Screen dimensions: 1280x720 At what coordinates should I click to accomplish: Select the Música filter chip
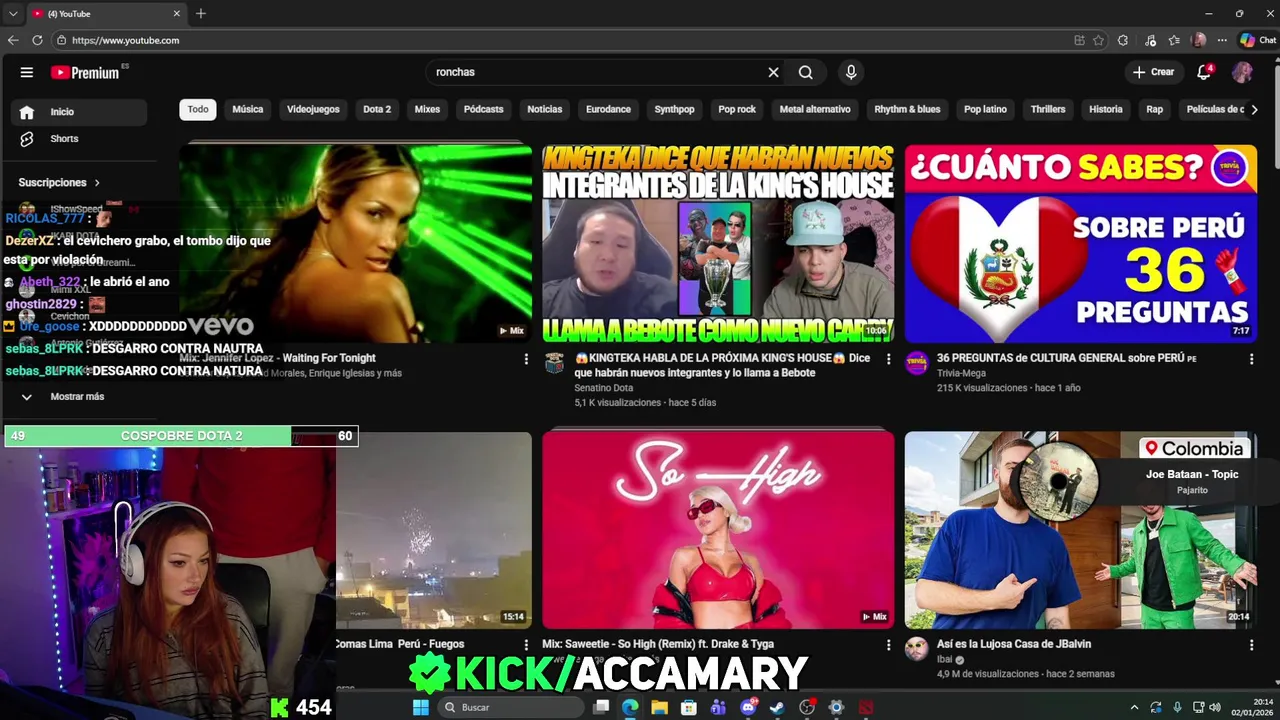(248, 109)
